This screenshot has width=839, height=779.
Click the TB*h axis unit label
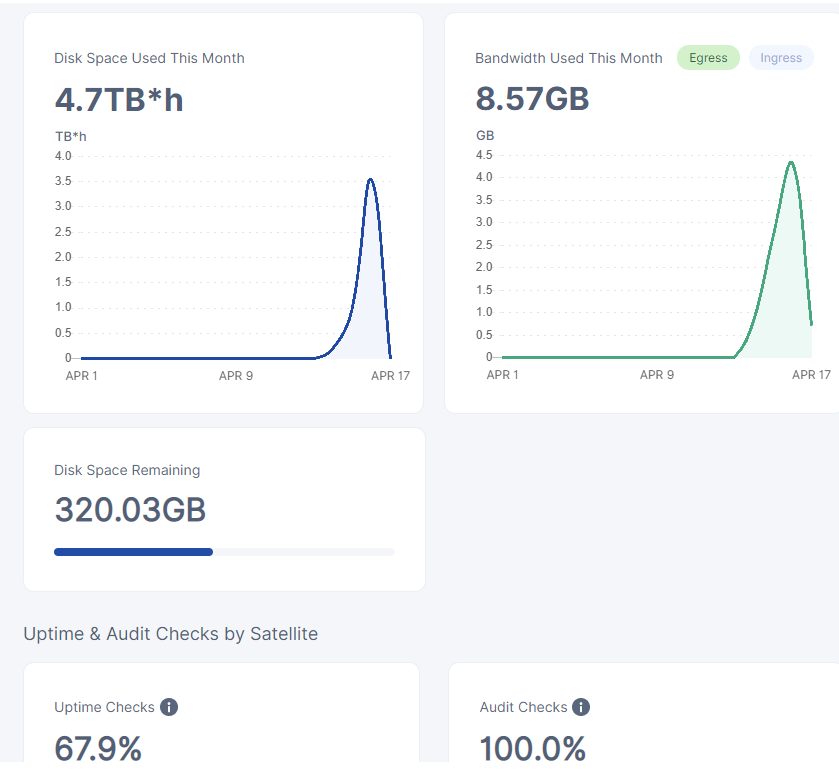(x=70, y=136)
